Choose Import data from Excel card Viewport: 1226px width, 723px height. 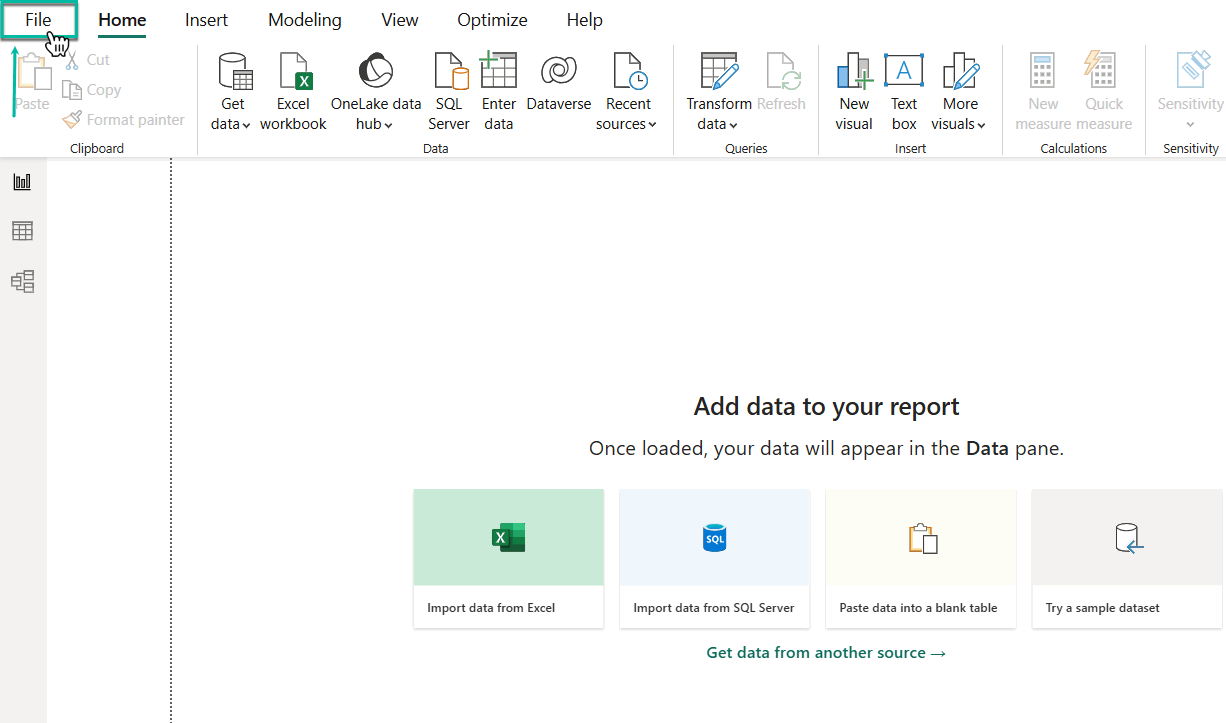(x=508, y=558)
